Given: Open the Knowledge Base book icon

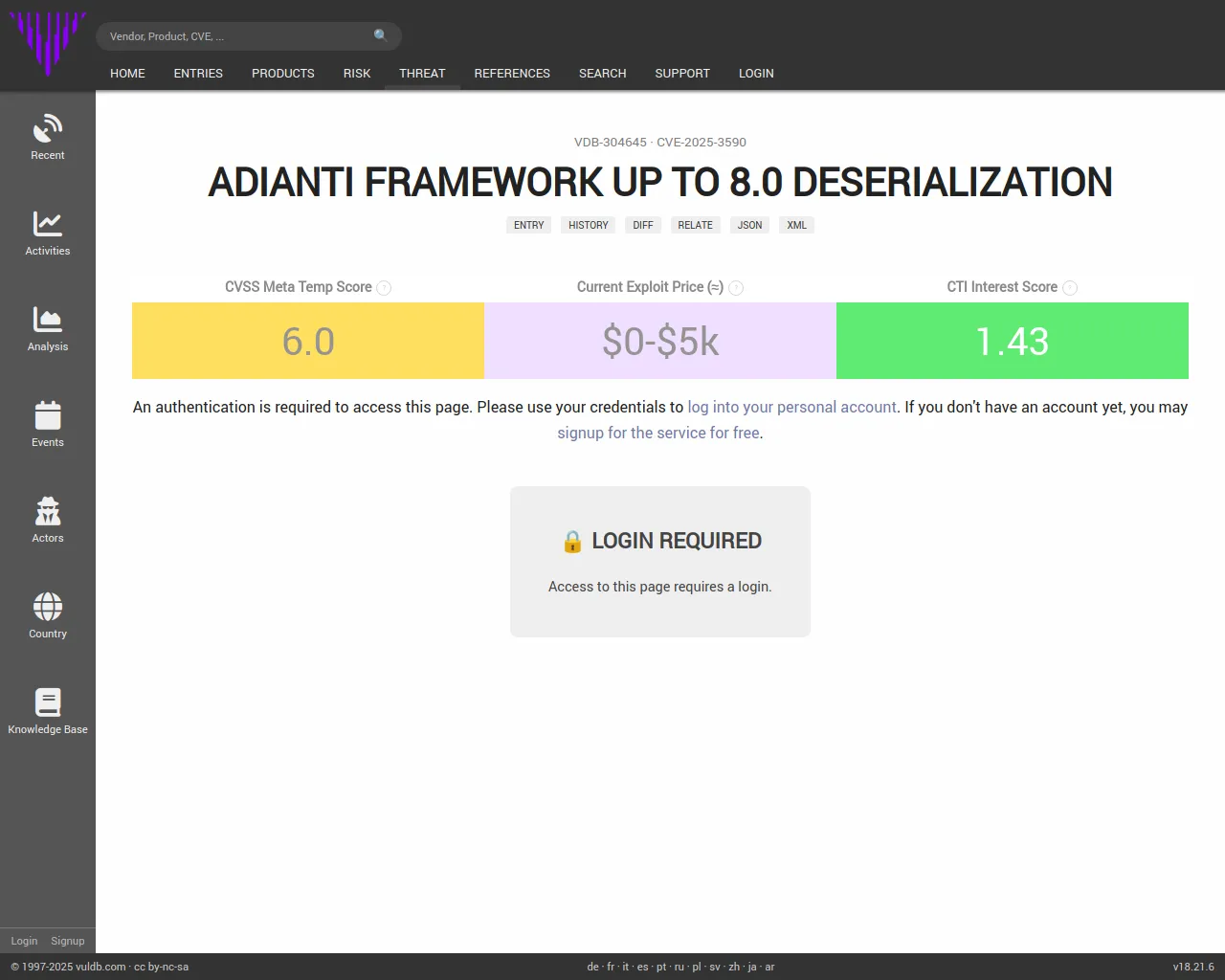Looking at the screenshot, I should 48,702.
